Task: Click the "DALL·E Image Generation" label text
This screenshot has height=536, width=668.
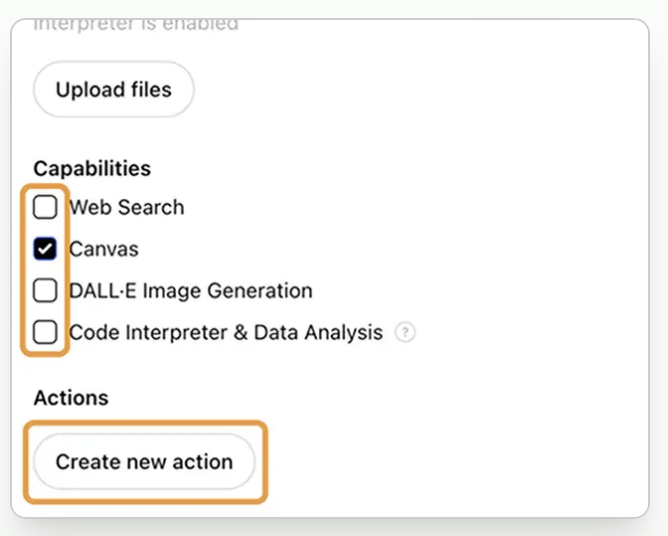Action: pos(190,291)
